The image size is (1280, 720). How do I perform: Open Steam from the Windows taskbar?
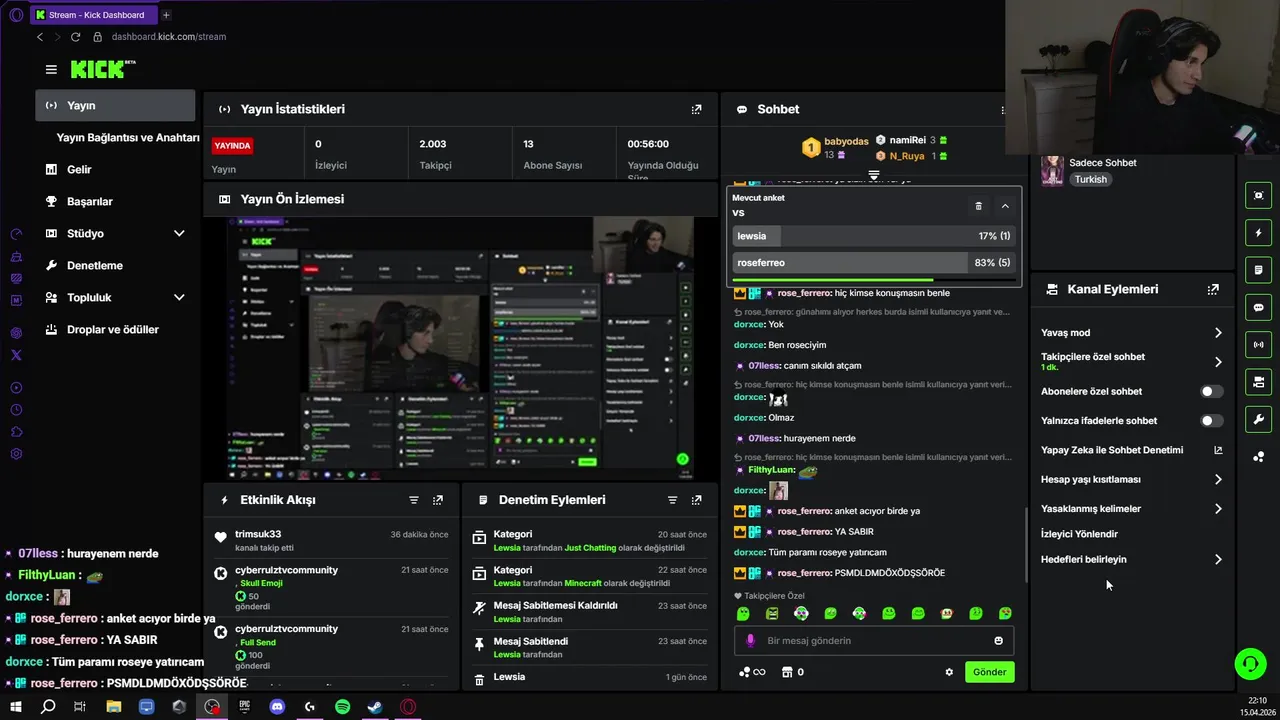point(375,707)
